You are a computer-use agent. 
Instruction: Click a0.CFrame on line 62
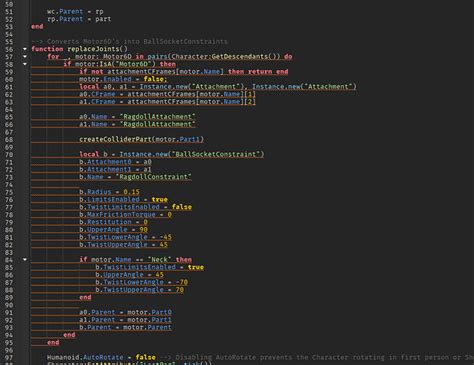97,94
